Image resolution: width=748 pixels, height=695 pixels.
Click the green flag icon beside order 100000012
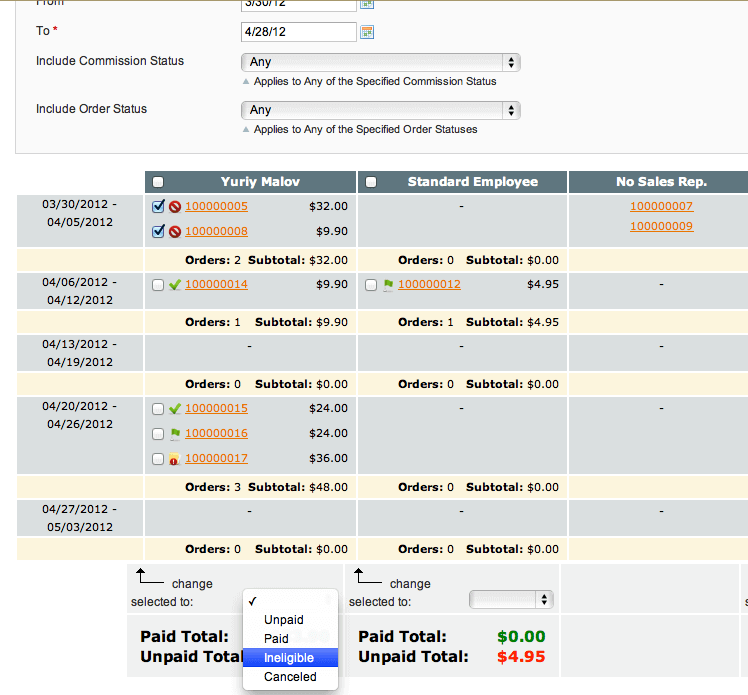pos(388,285)
